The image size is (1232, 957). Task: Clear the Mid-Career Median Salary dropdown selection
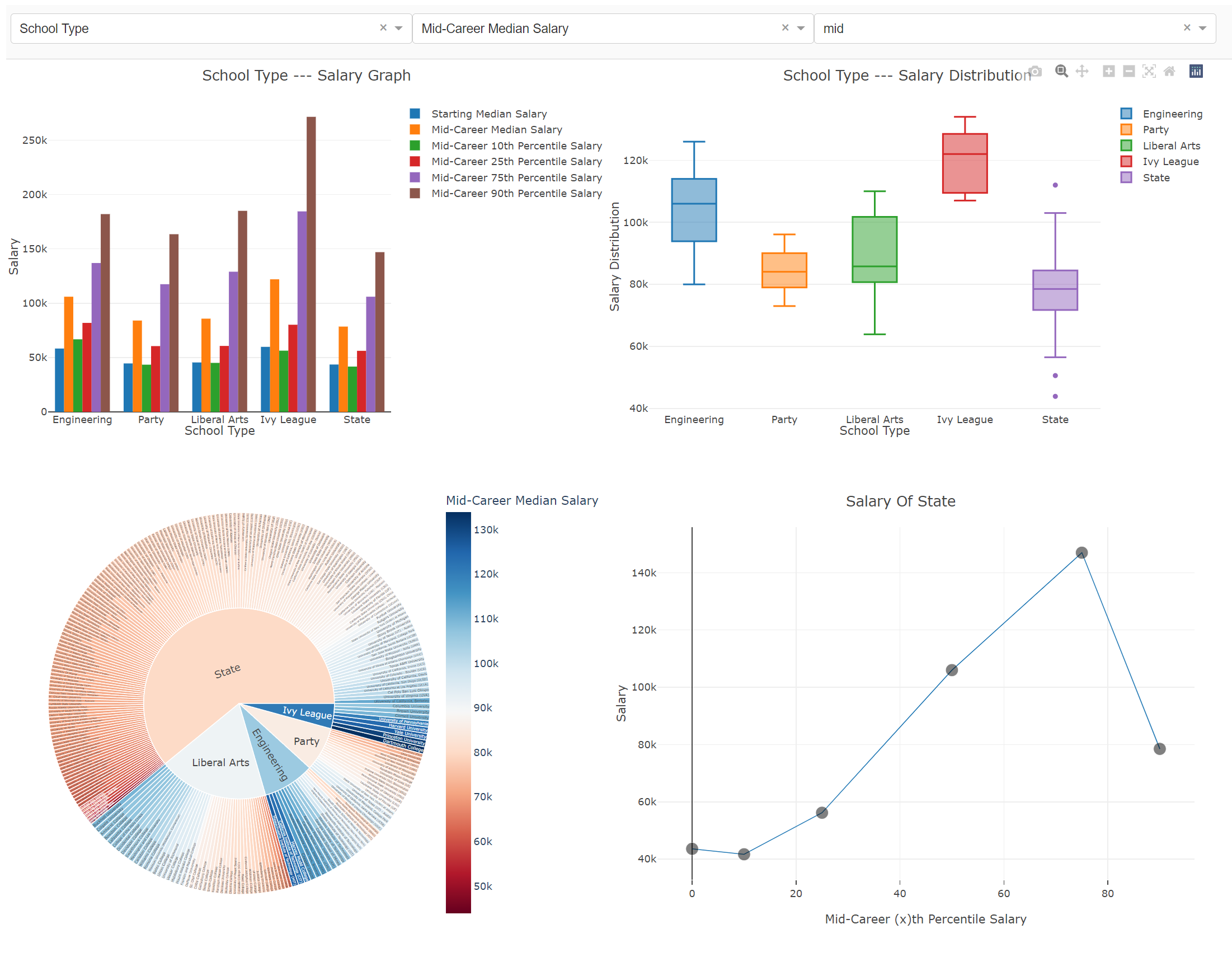(x=784, y=27)
